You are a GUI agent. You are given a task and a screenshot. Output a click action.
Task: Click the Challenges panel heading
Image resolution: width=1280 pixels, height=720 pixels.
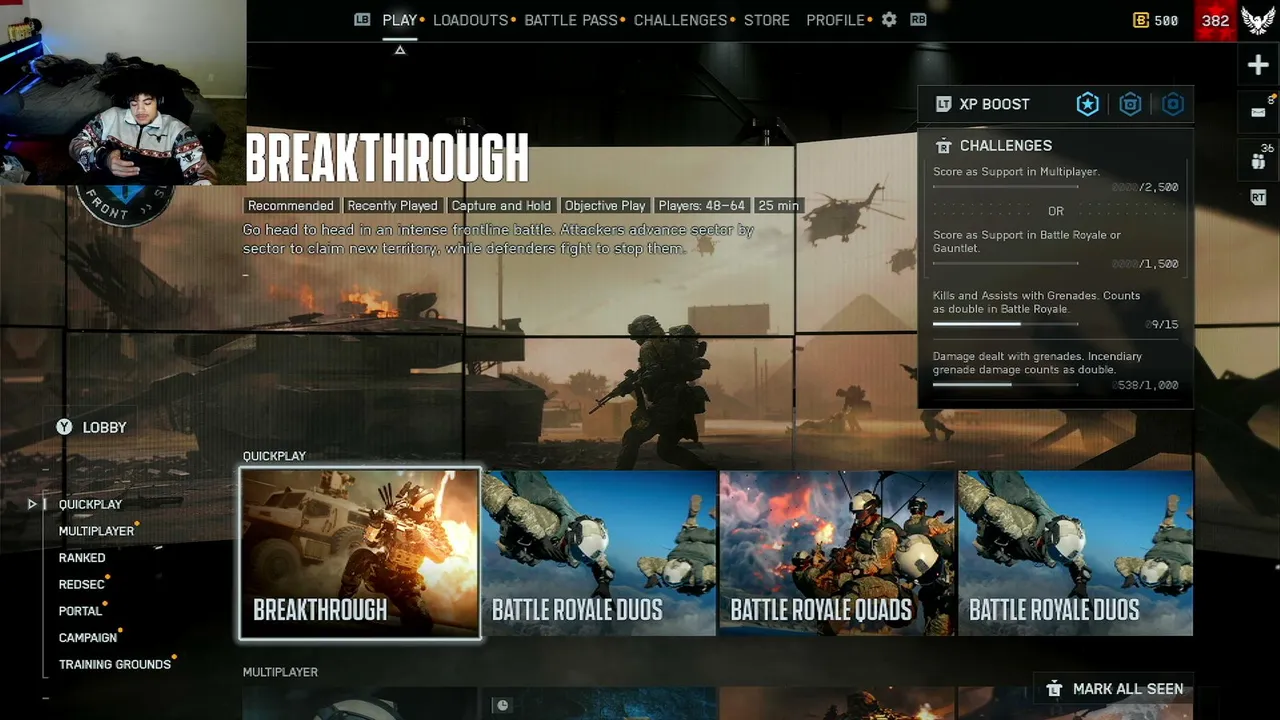1006,146
